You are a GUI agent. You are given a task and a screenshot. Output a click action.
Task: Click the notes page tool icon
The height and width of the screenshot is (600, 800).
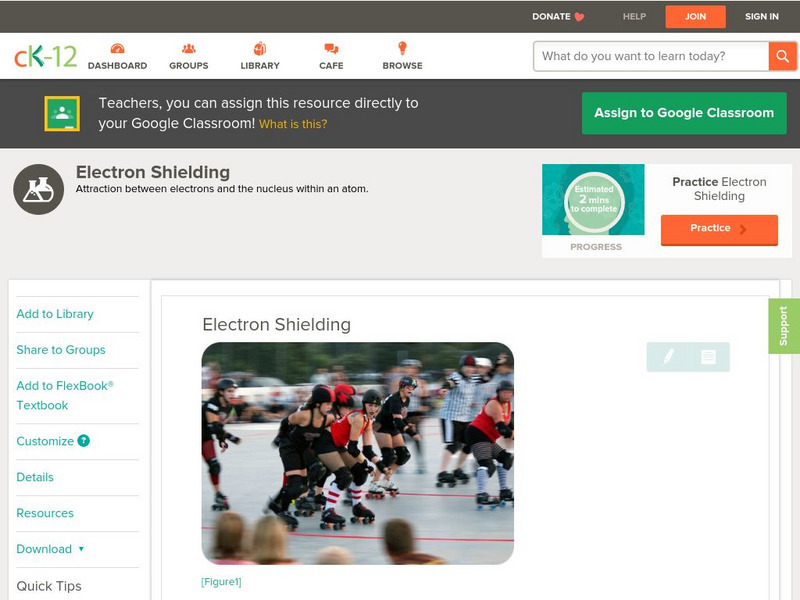point(708,357)
